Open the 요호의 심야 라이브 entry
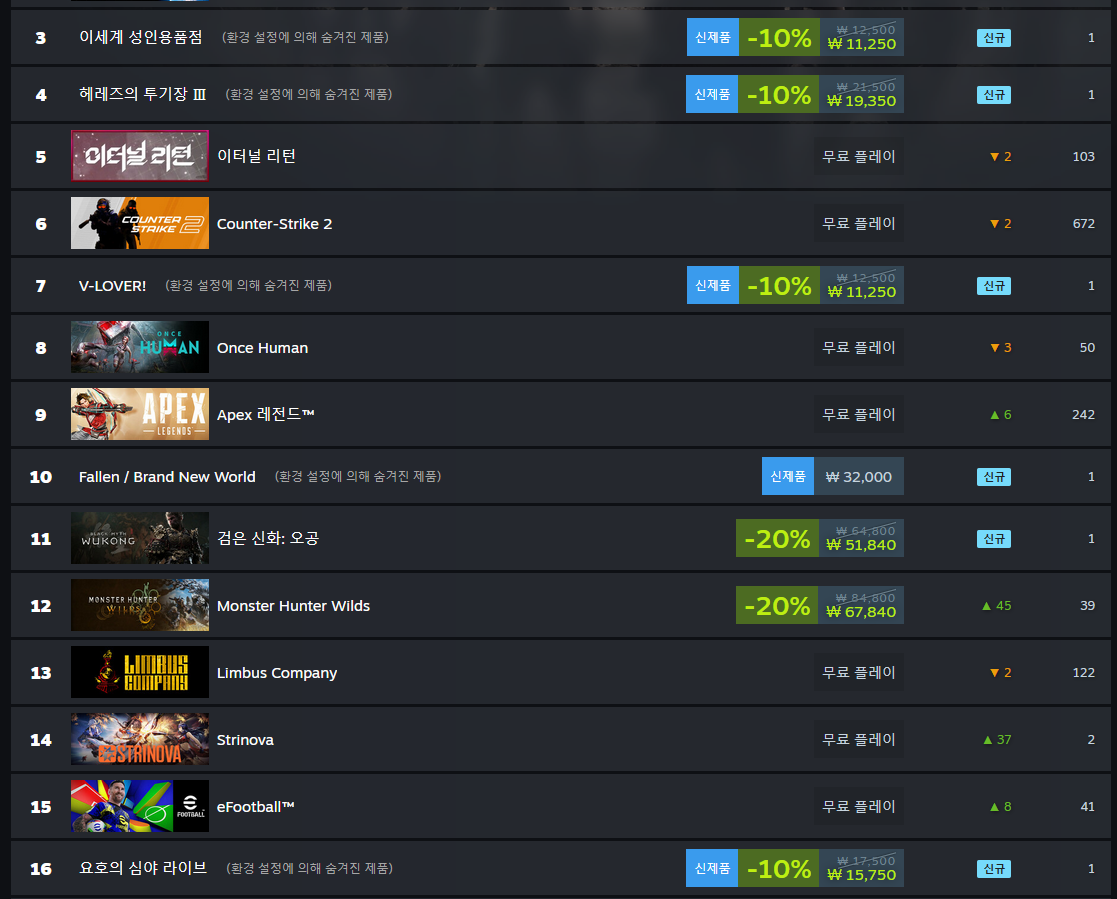Image resolution: width=1117 pixels, height=899 pixels. pos(142,868)
